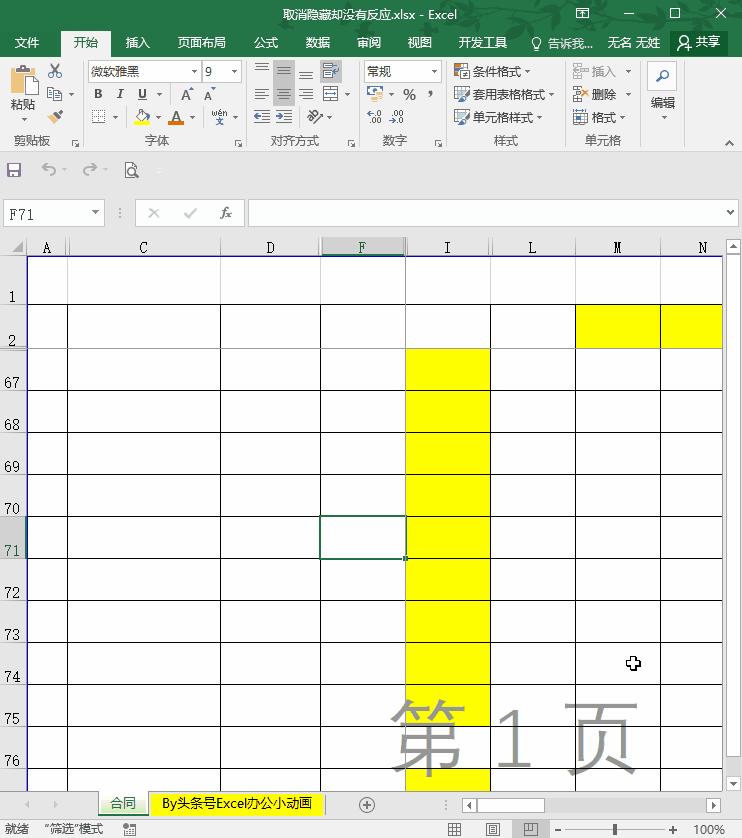
Task: Open the 编辑 Editing group button
Action: pyautogui.click(x=662, y=92)
